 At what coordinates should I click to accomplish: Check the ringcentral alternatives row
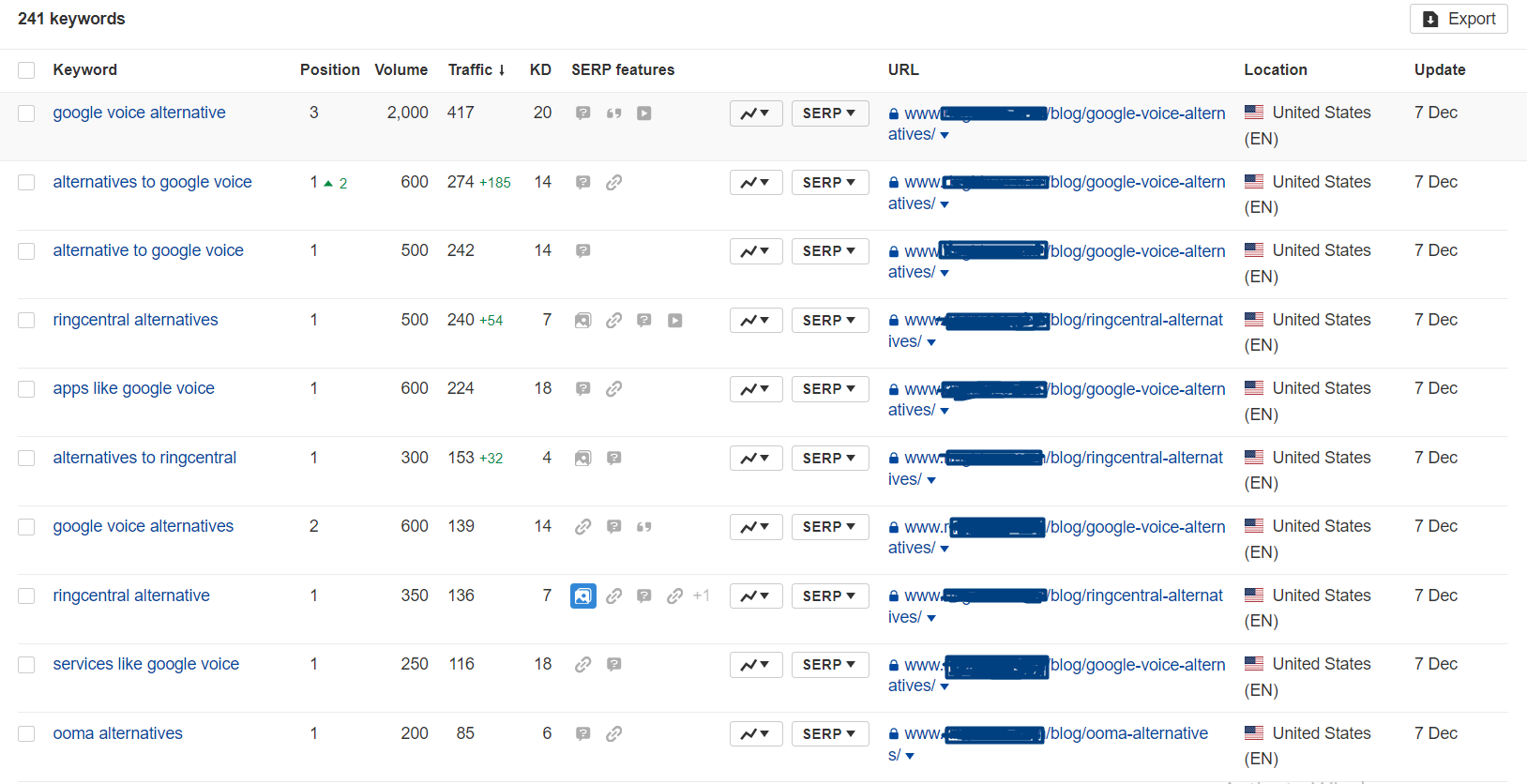[26, 321]
